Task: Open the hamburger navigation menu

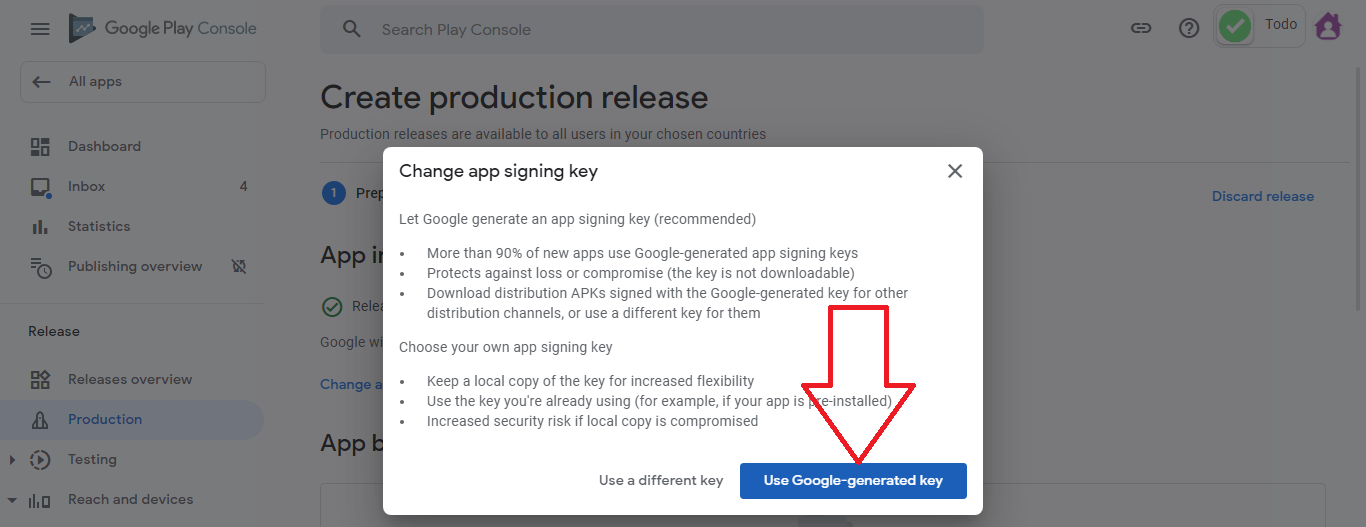Action: (x=40, y=29)
